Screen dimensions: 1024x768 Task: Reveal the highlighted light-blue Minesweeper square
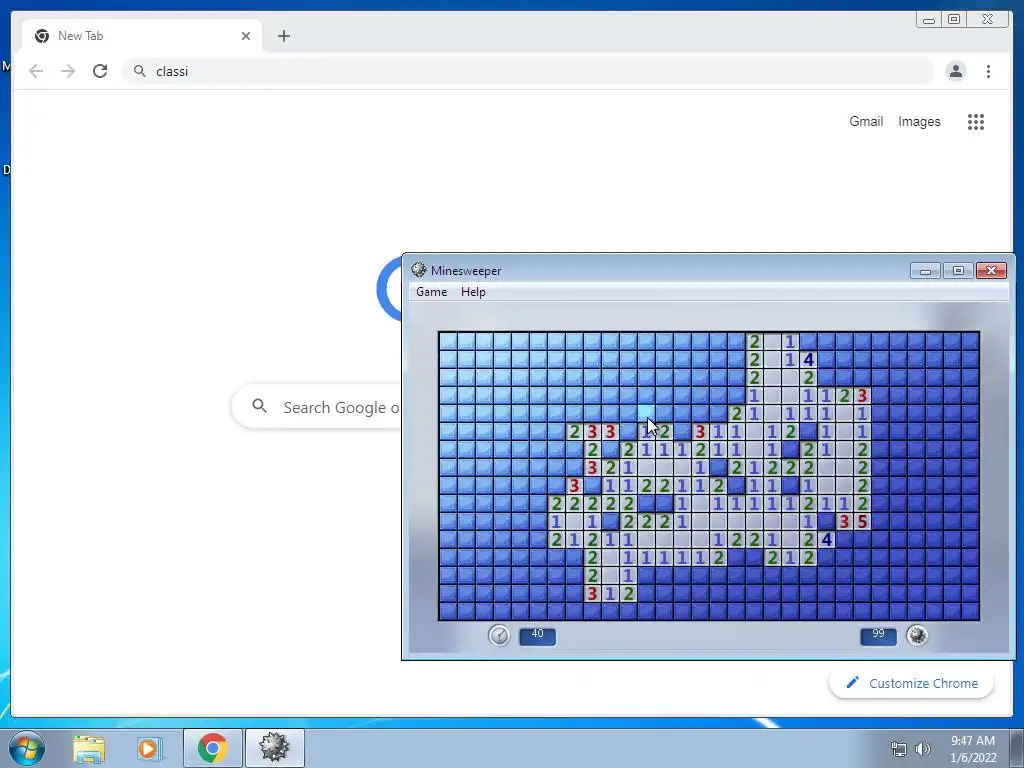[646, 413]
